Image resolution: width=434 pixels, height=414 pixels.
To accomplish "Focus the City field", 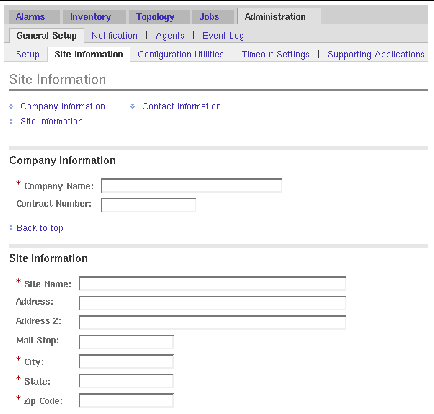I will 126,361.
